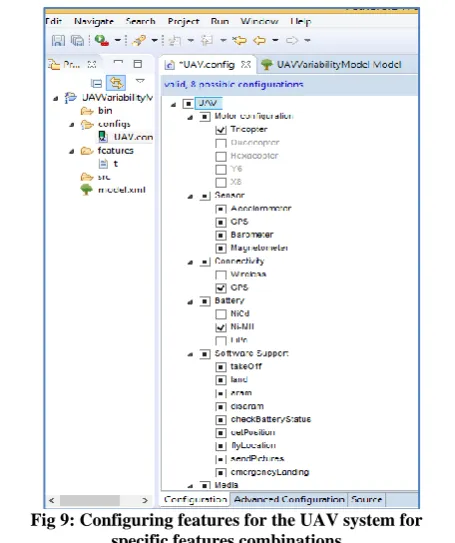455x543 pixels.
Task: Open the Project panel view menu triangle
Action: 140,81
